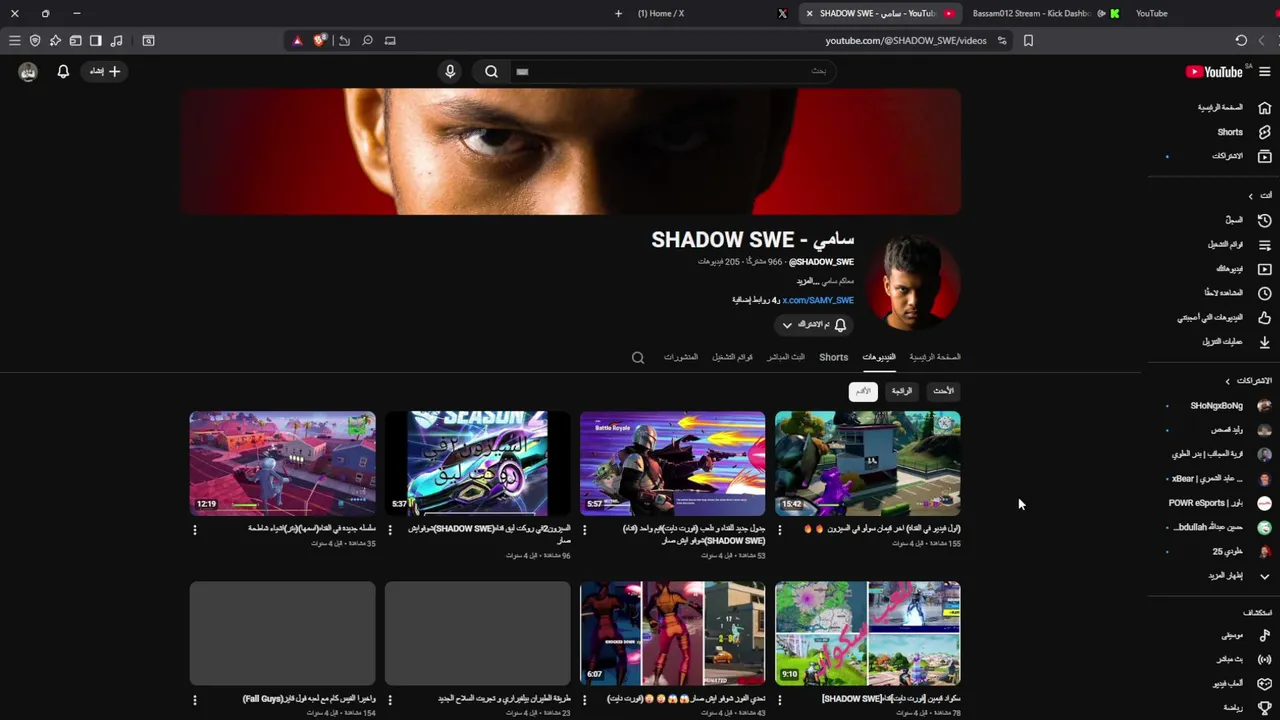Open YouTube notifications bell
The image size is (1280, 720).
coord(63,71)
